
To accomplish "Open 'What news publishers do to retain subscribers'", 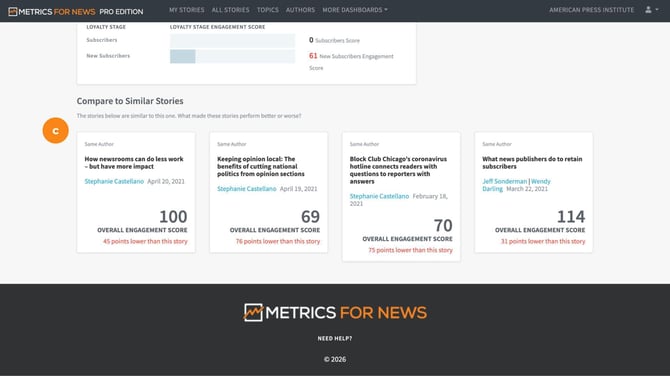I will (x=532, y=163).
